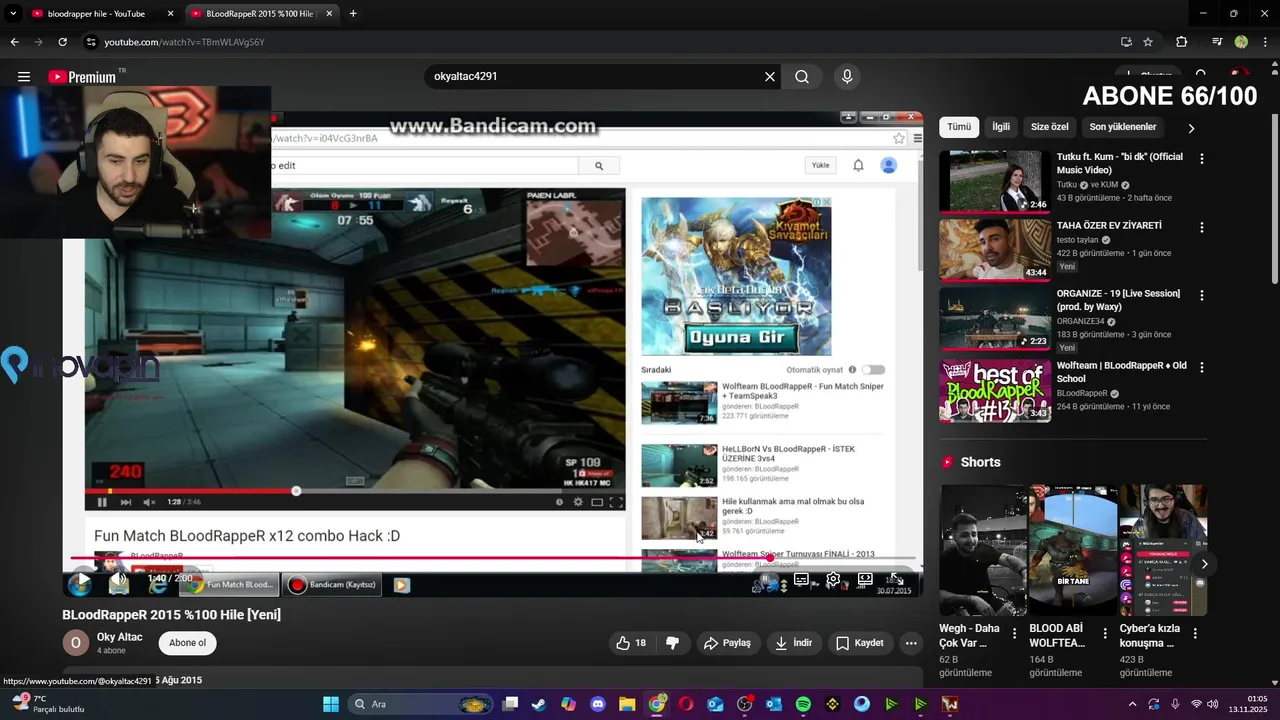
Task: Dislike this video
Action: click(672, 643)
